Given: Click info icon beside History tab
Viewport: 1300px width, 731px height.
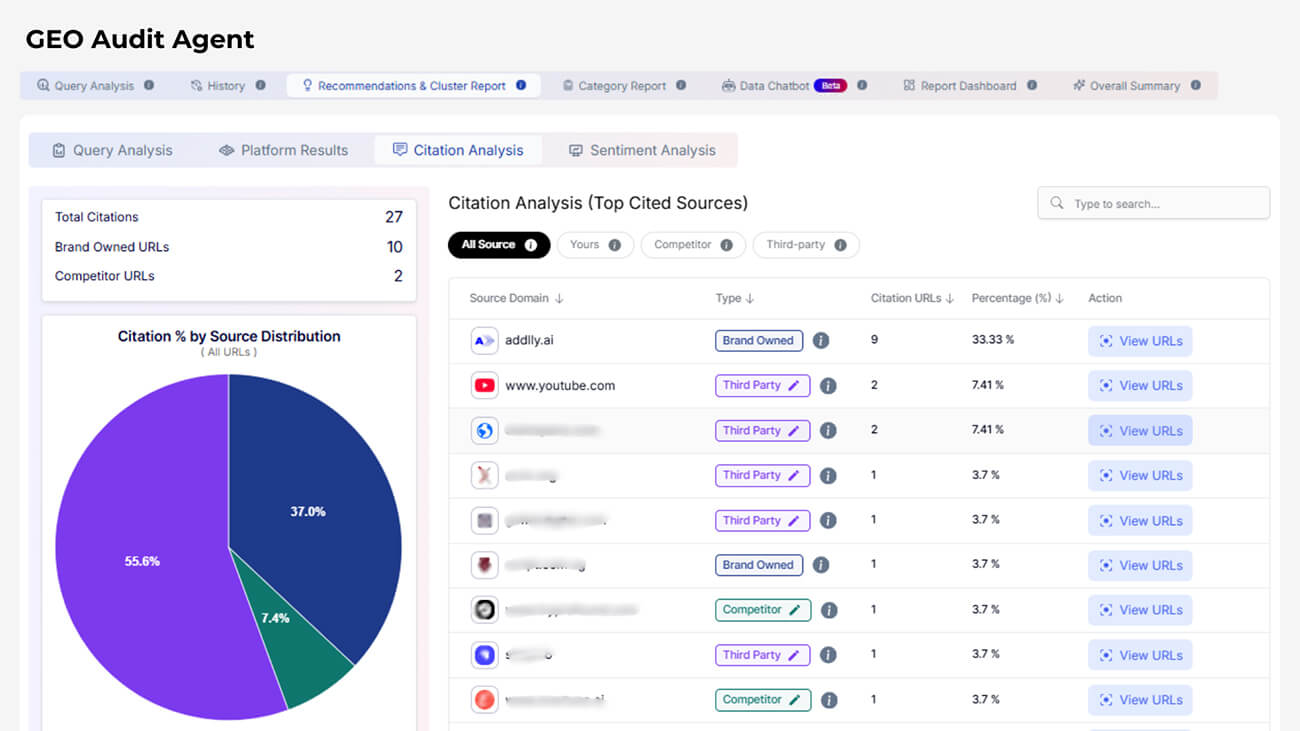Looking at the screenshot, I should coord(260,85).
